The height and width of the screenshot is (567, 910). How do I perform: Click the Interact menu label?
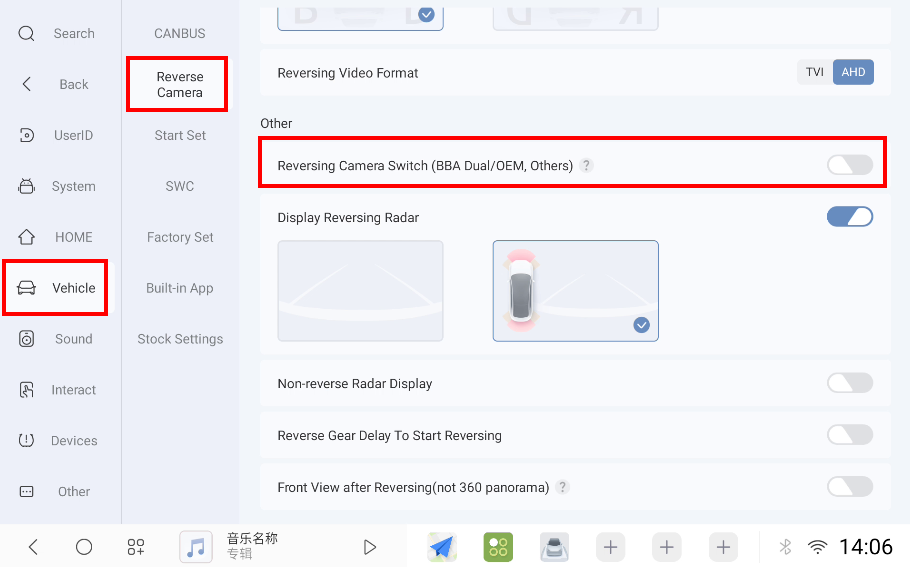pyautogui.click(x=74, y=389)
